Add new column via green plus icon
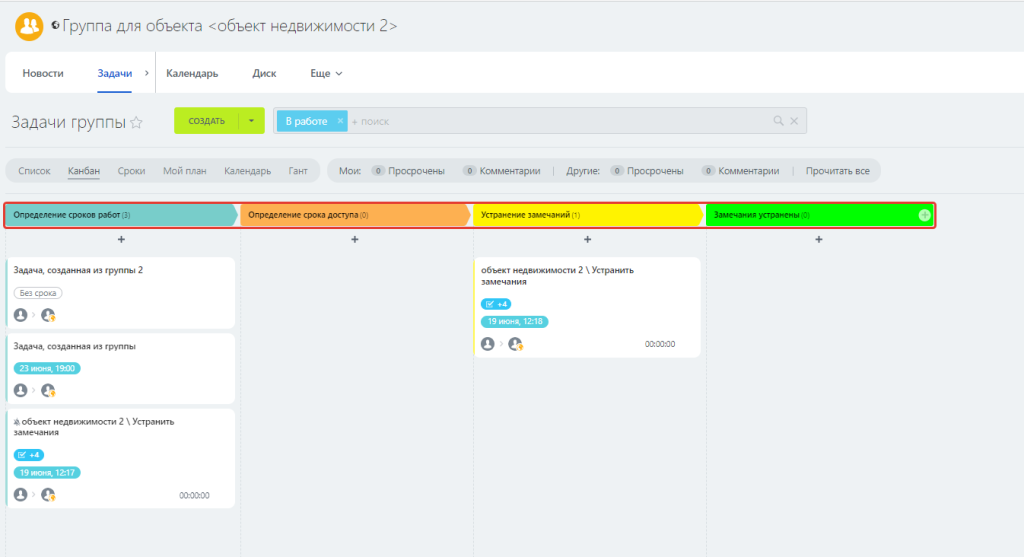1024x557 pixels. 925,215
